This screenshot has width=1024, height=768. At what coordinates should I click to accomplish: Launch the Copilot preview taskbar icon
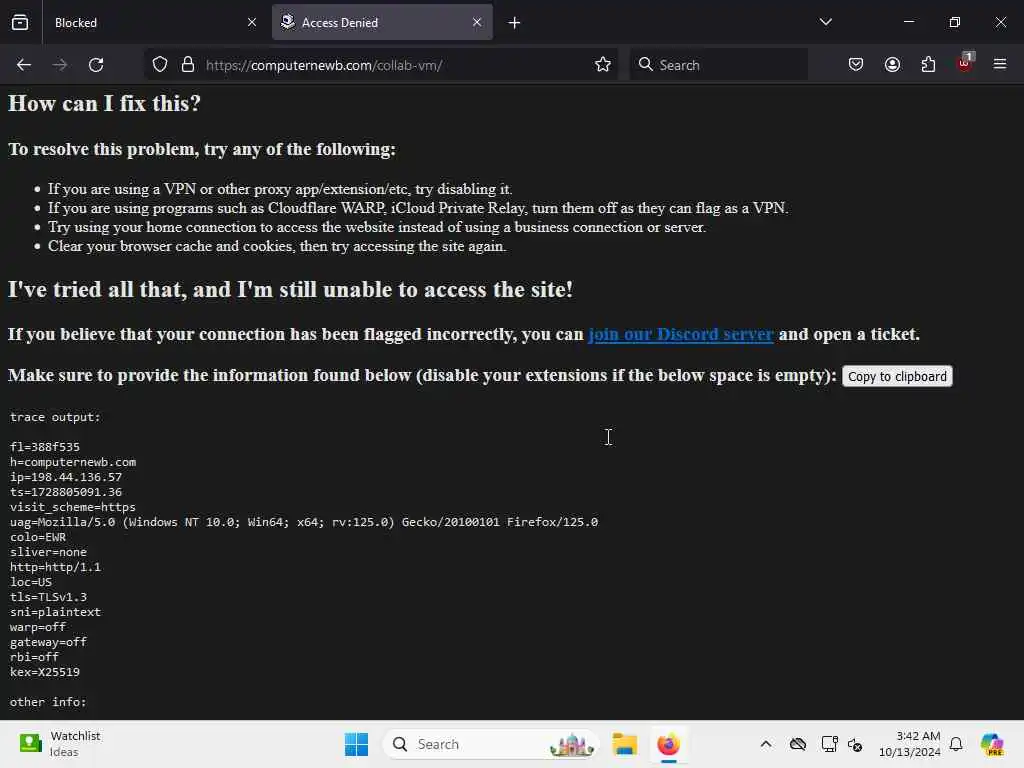(x=992, y=744)
